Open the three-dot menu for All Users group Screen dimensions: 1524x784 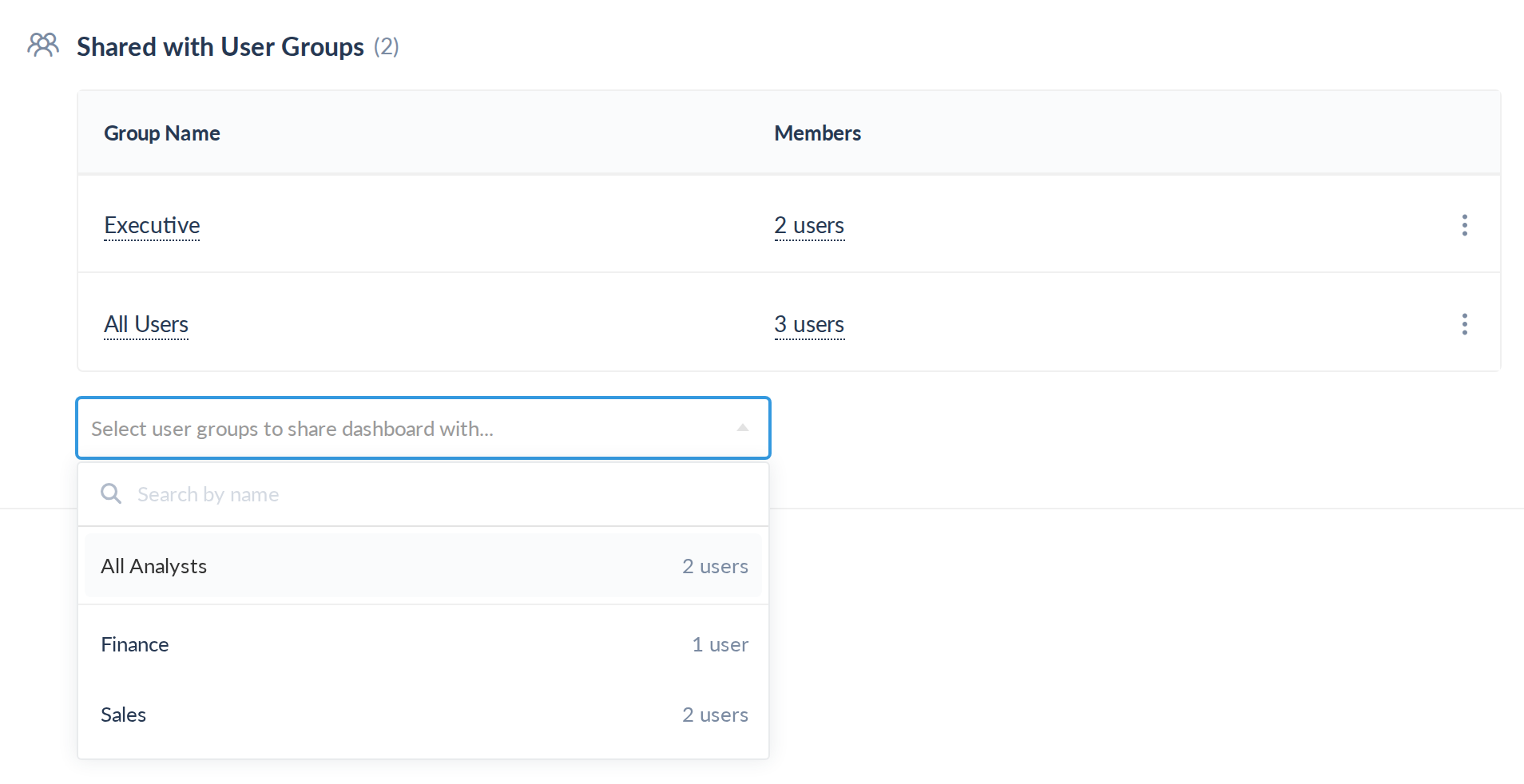point(1464,324)
